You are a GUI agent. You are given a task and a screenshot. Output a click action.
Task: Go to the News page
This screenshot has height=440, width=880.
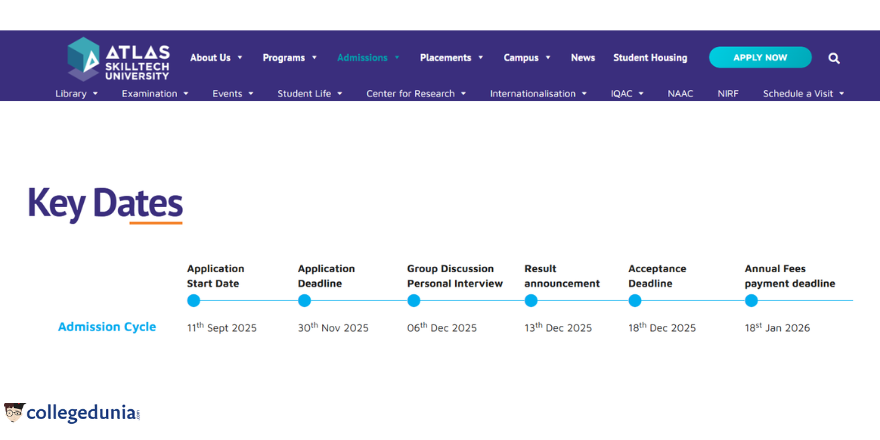click(583, 57)
